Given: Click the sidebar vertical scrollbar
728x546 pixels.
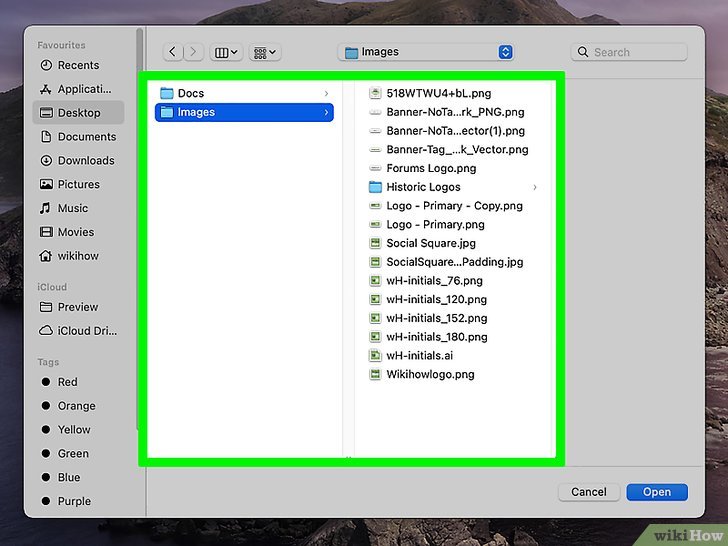Looking at the screenshot, I should point(139,229).
